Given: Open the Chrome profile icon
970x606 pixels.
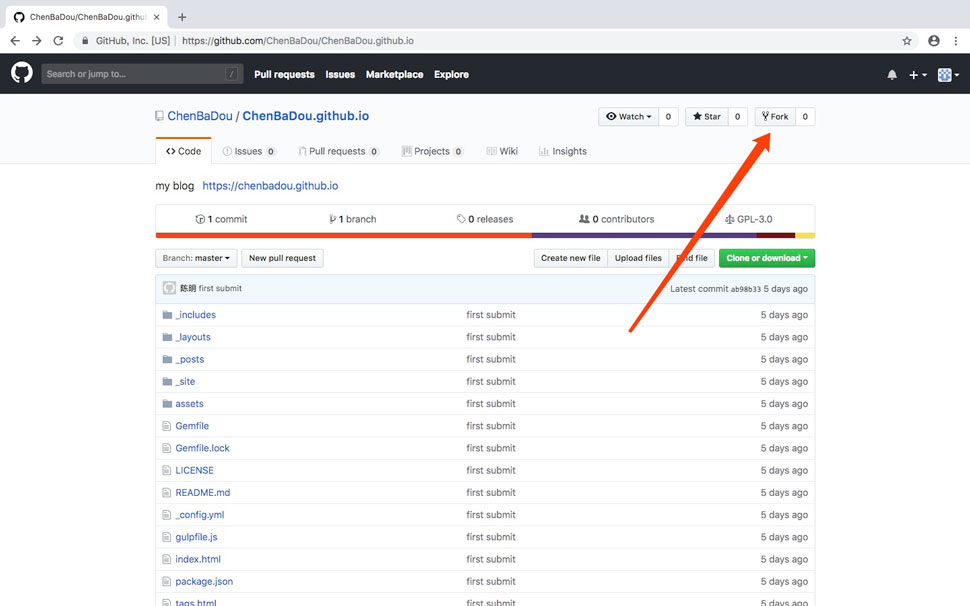Looking at the screenshot, I should (934, 41).
